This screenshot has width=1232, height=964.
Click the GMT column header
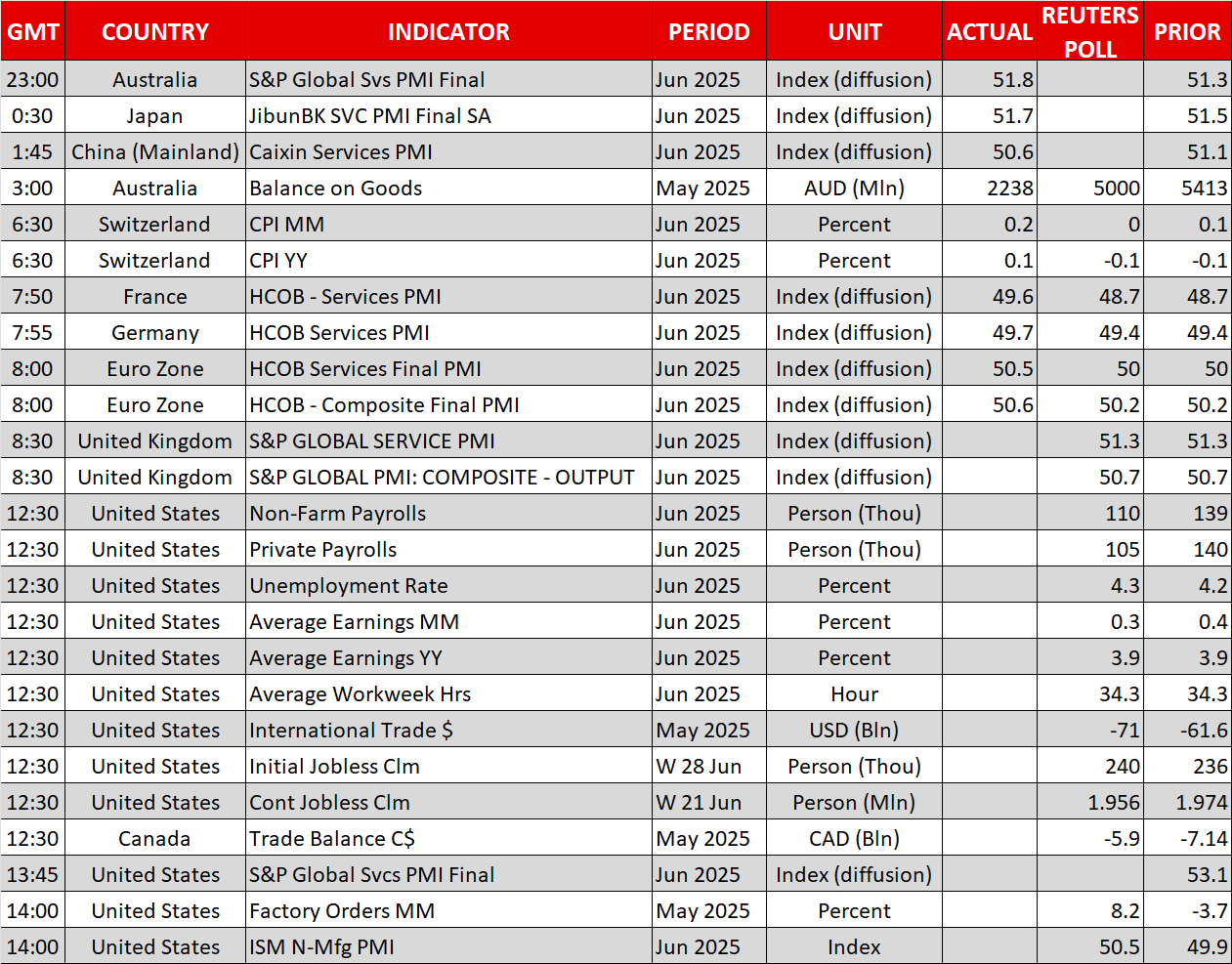click(x=33, y=32)
